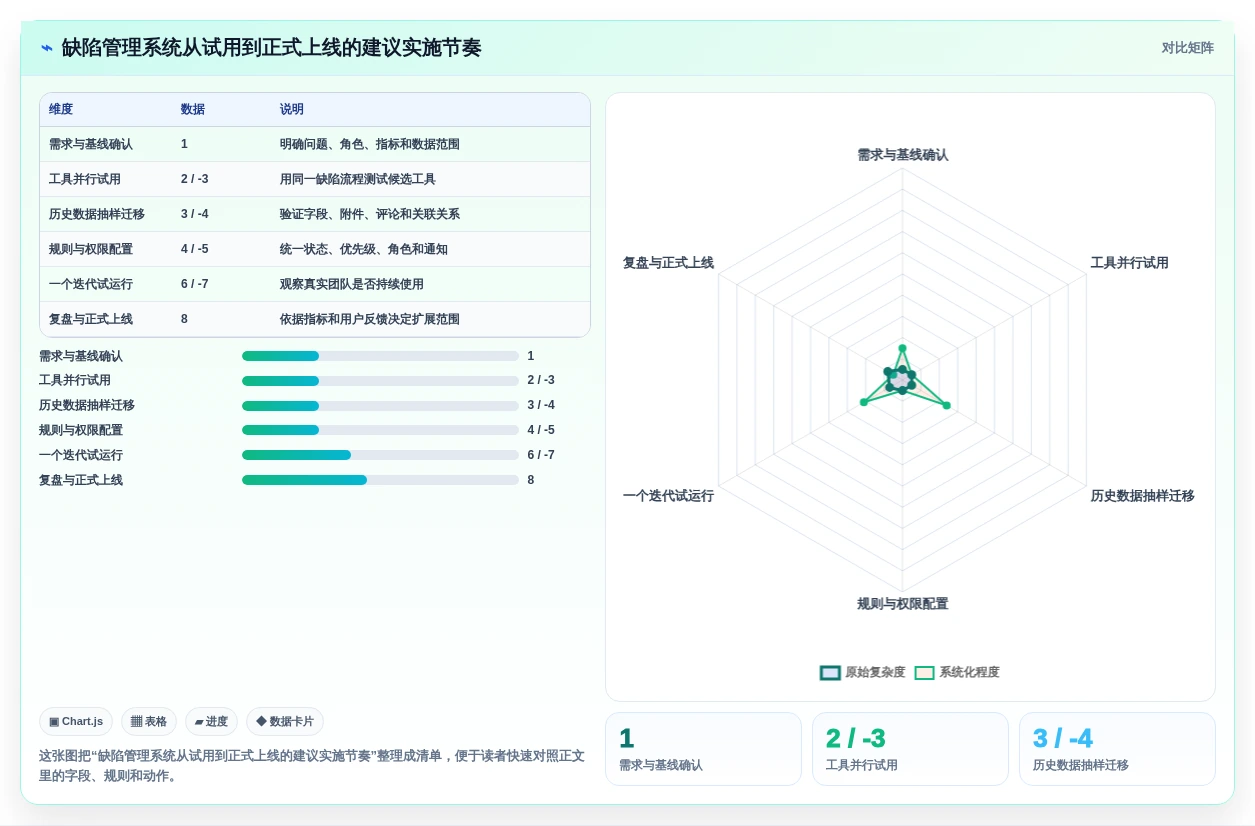
Task: Click radar axis label 复盘与正式上线
Action: click(668, 263)
